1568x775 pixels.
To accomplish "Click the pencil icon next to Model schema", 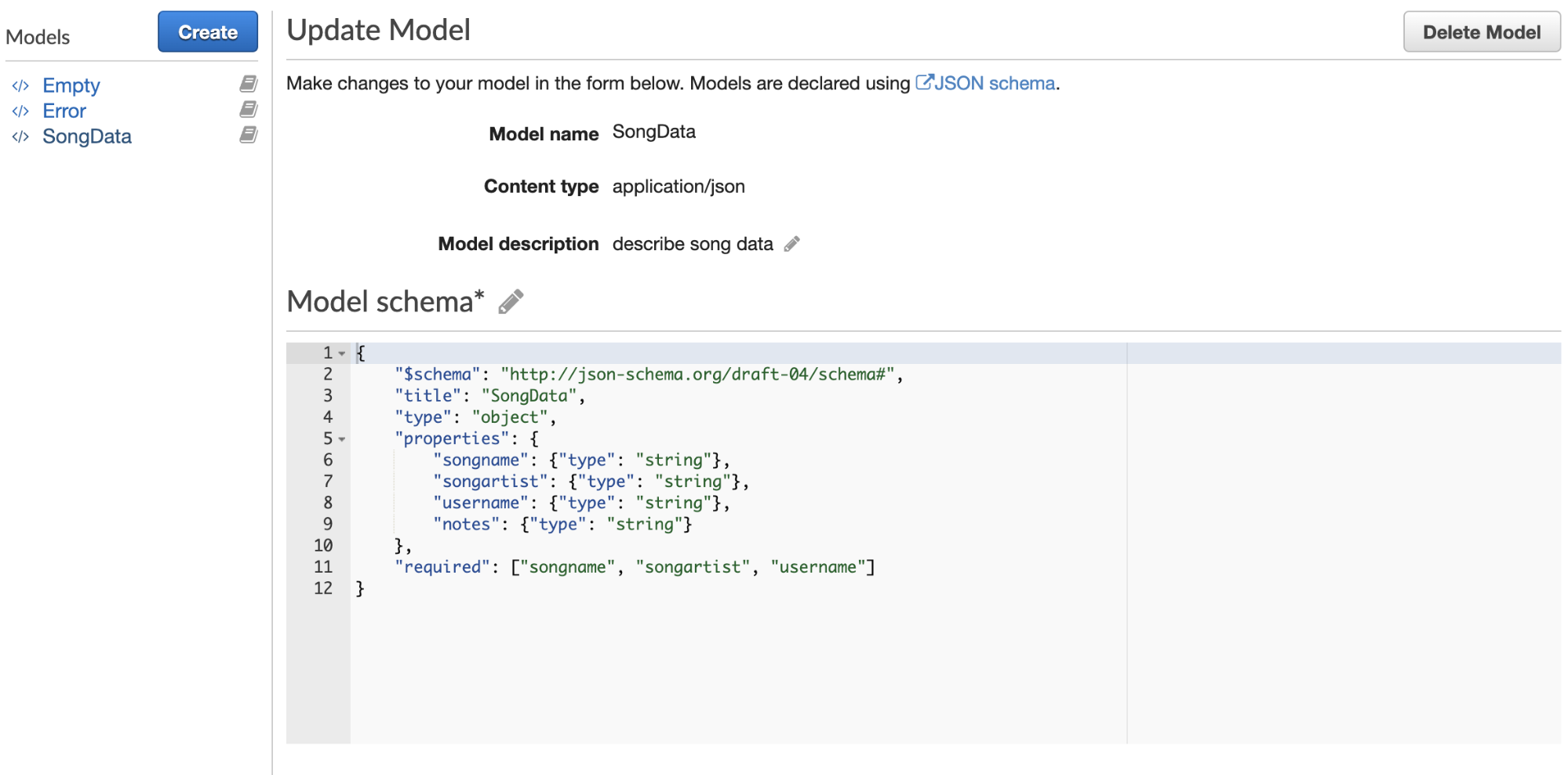I will (x=511, y=301).
